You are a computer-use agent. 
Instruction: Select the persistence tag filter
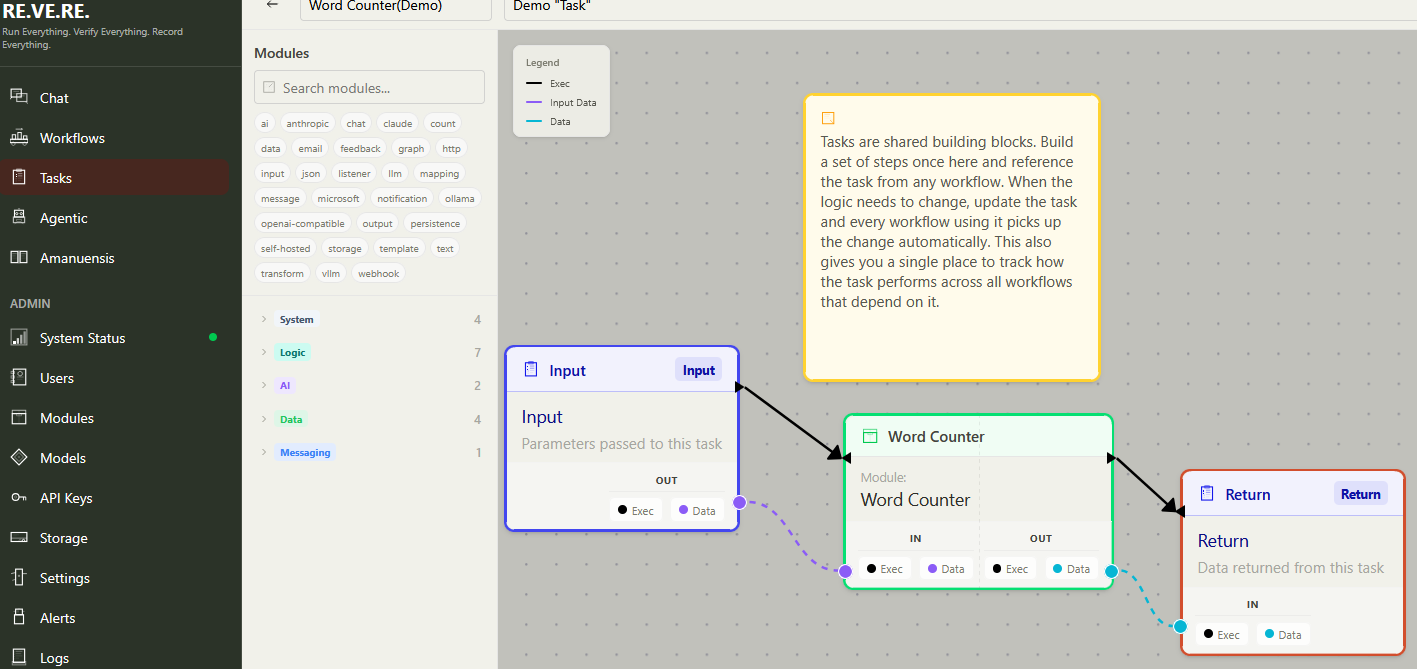coord(435,224)
